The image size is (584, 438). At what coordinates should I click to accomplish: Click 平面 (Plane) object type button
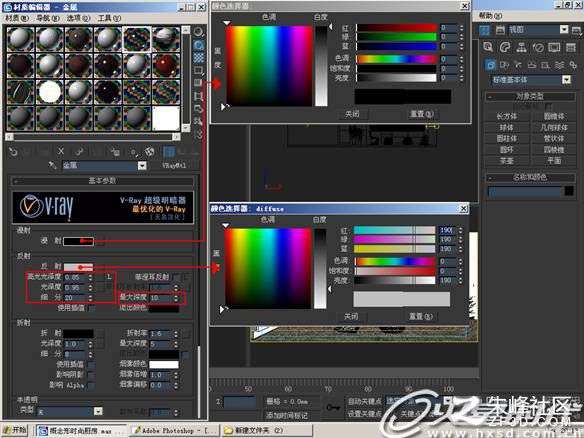coord(554,161)
